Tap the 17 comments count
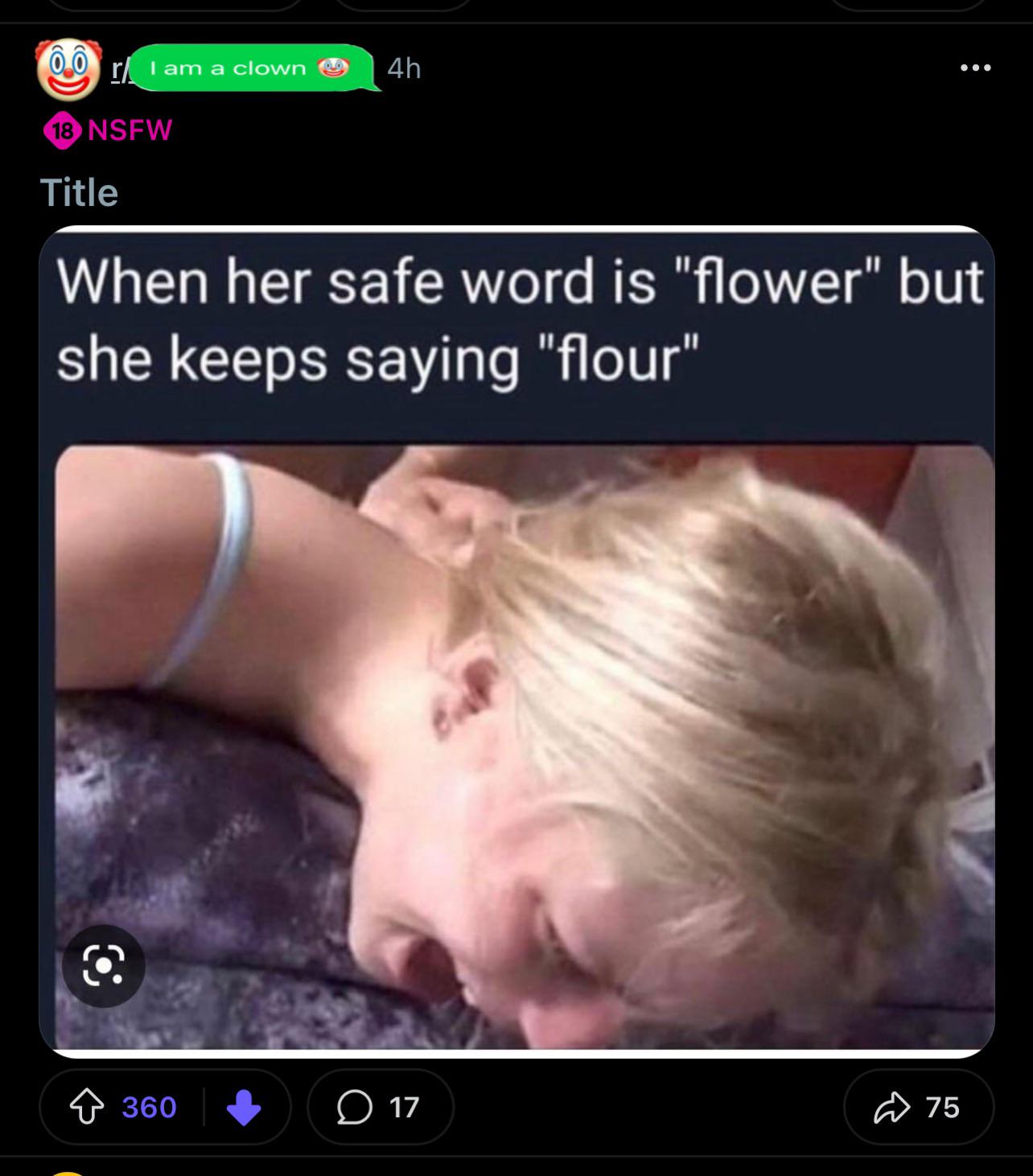The width and height of the screenshot is (1033, 1176). point(404,1107)
